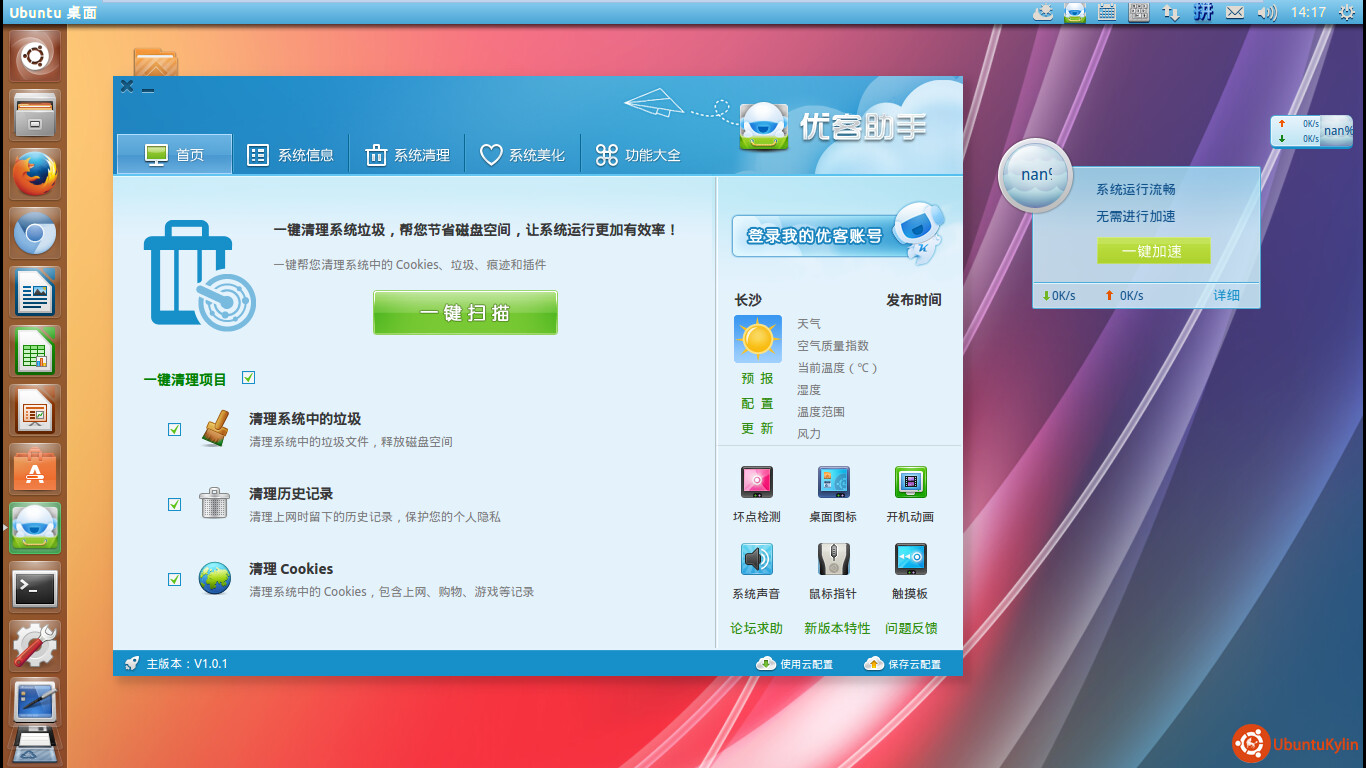
Task: Click the 使用云配置 cloud download icon
Action: pyautogui.click(x=766, y=664)
